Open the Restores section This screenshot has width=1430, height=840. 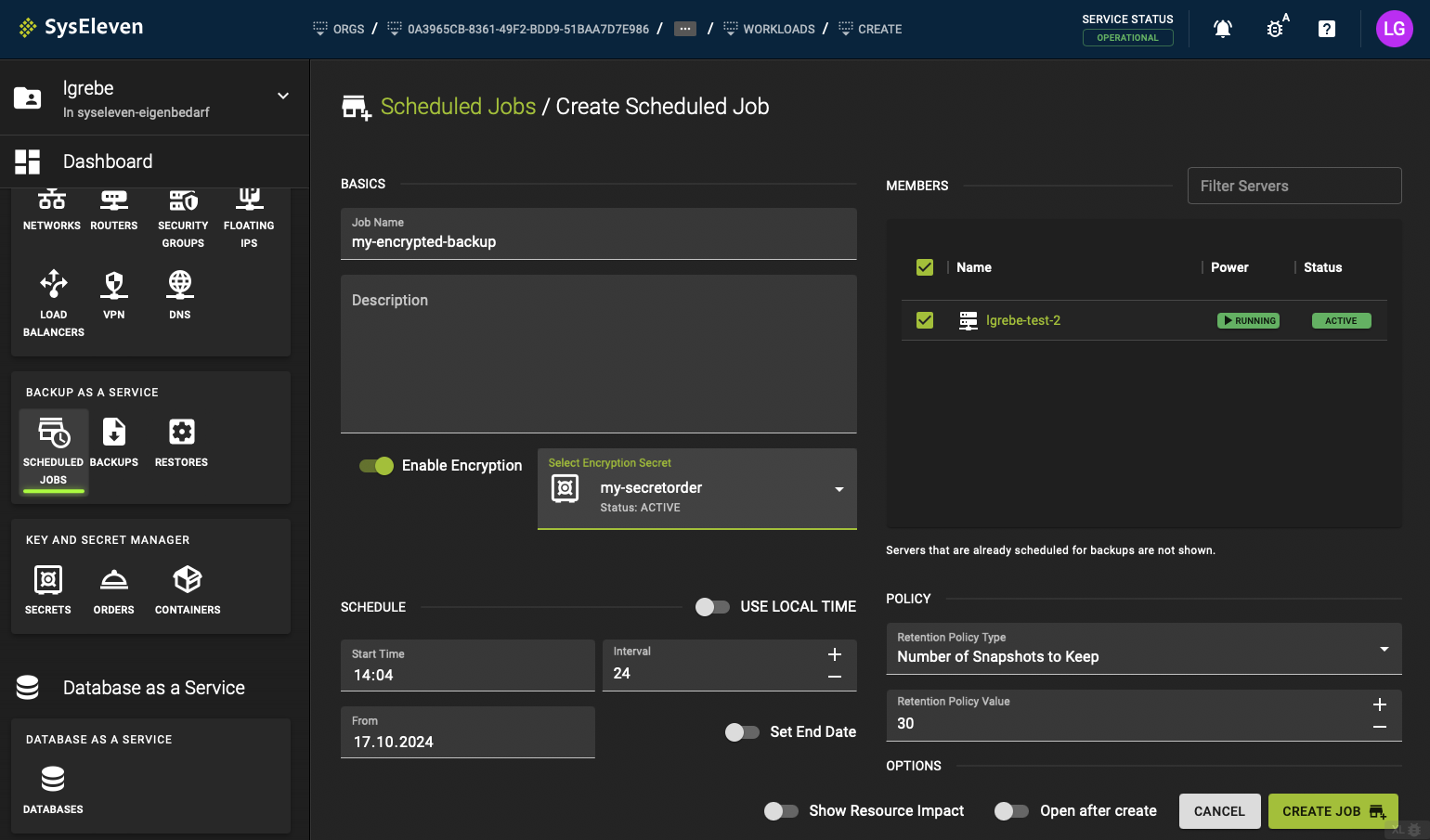tap(181, 442)
